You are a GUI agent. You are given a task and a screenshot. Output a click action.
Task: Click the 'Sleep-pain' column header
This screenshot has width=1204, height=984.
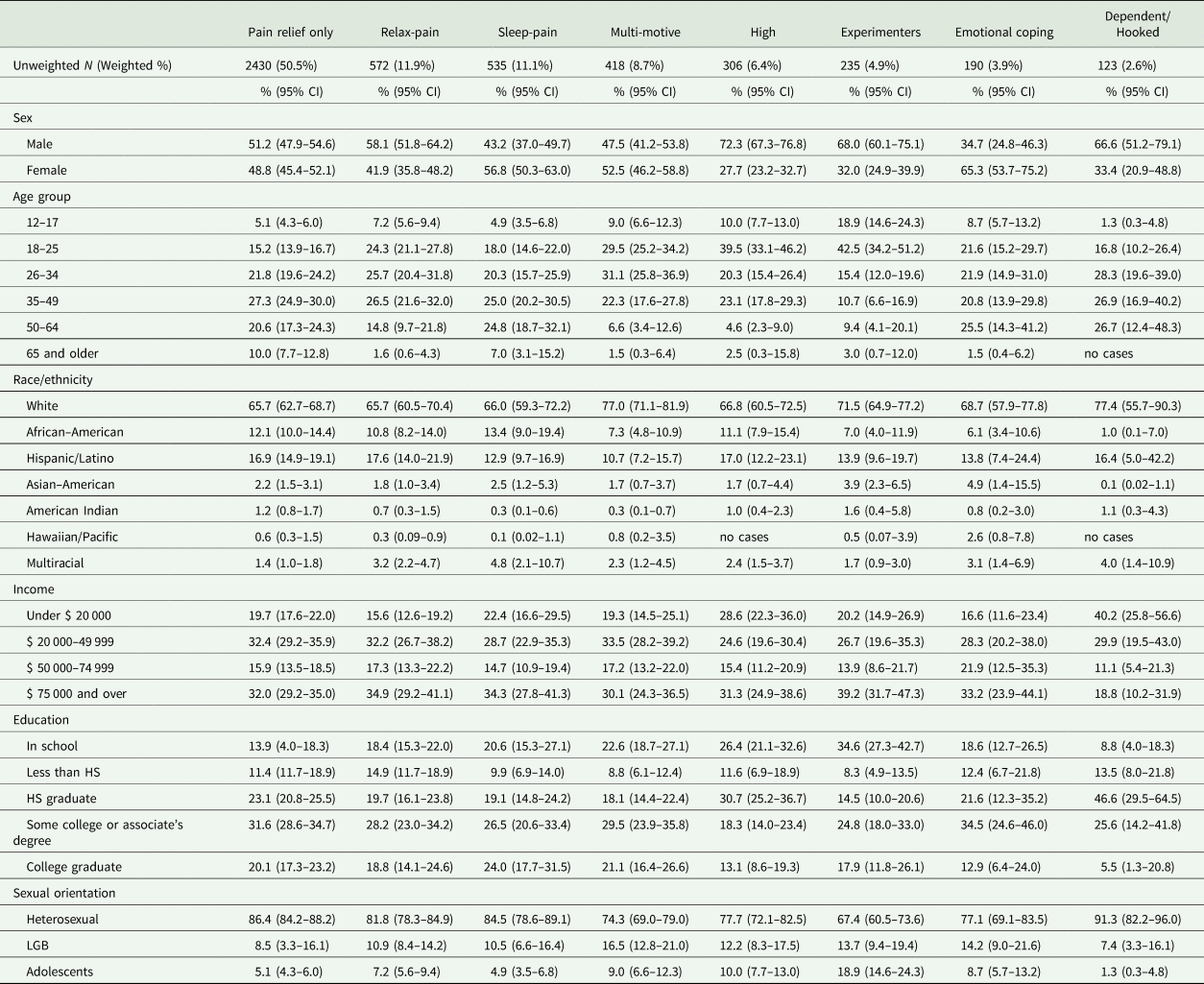click(x=527, y=32)
